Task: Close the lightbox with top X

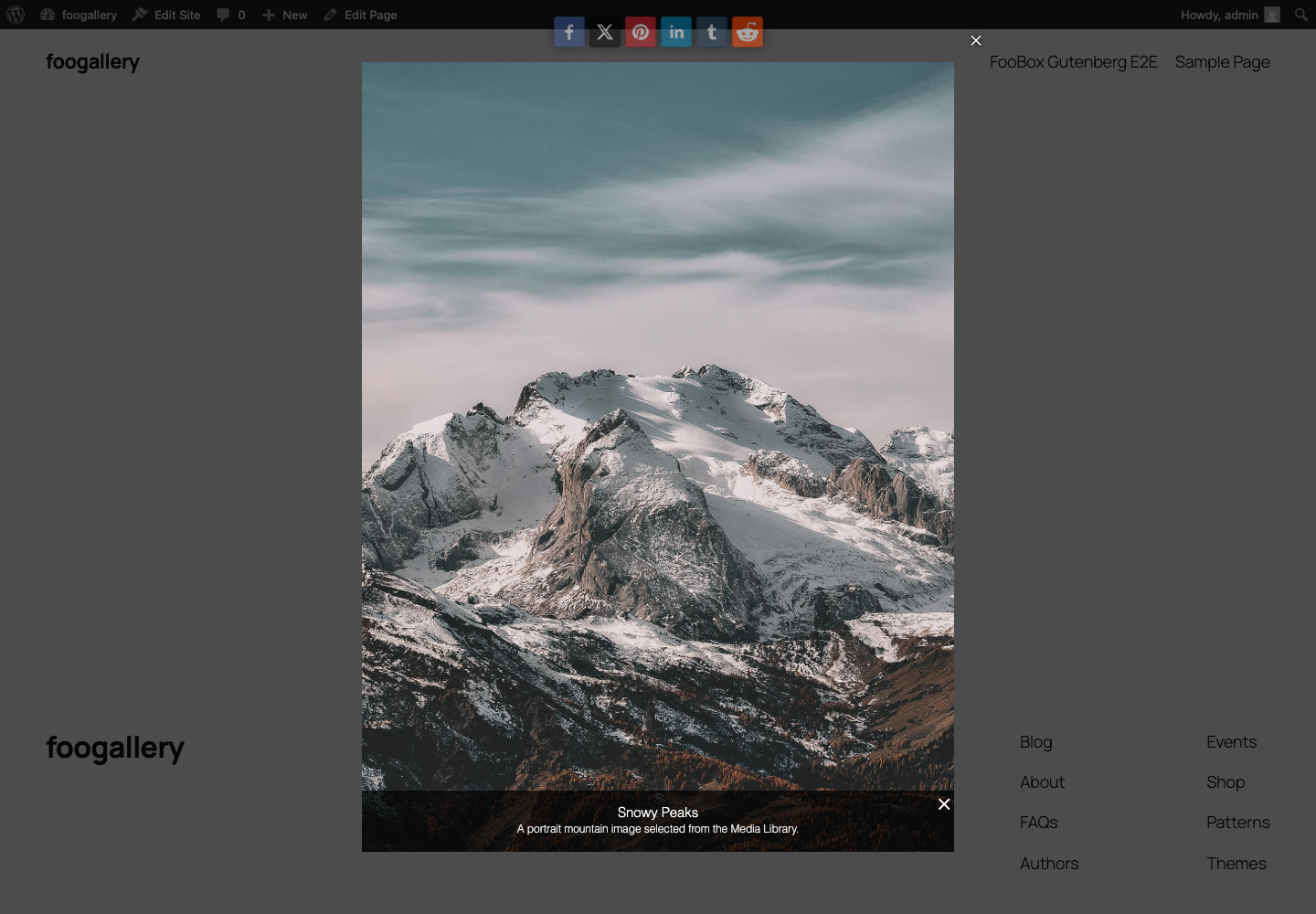Action: [976, 40]
